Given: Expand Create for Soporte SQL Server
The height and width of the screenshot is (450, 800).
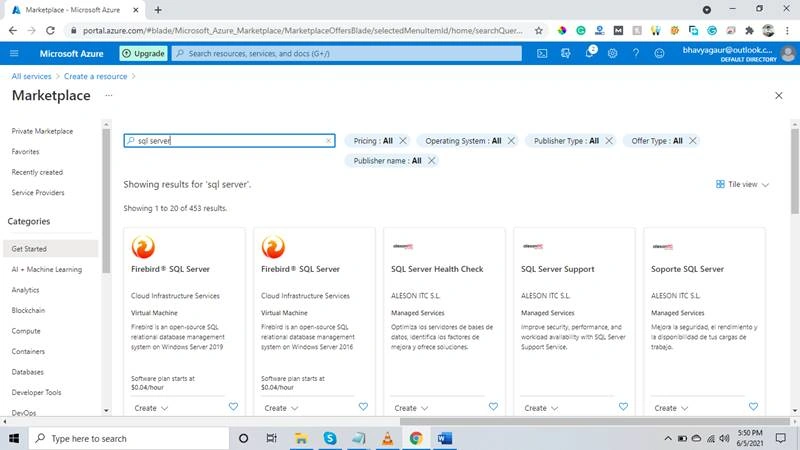Looking at the screenshot, I should 671,408.
